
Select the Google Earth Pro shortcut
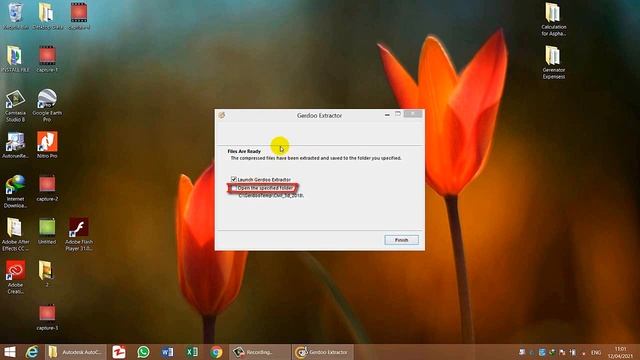click(47, 105)
